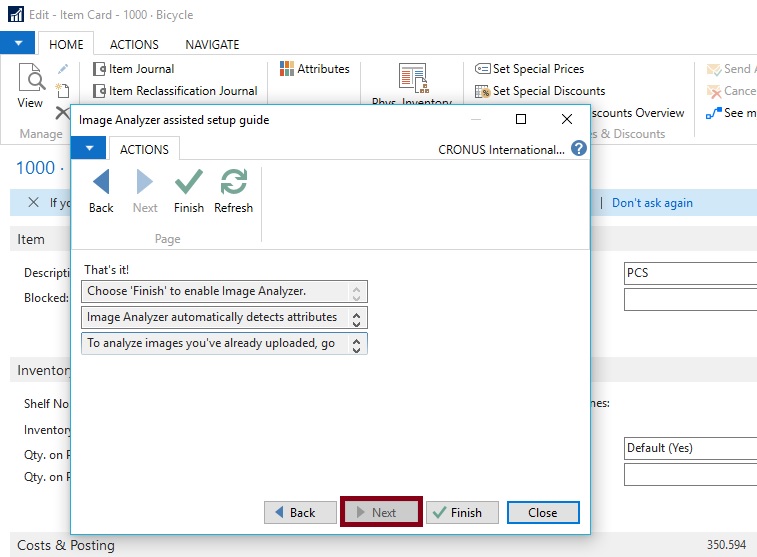This screenshot has height=557, width=757.
Task: Switch to the NAVIGATE ribbon tab
Action: [212, 44]
